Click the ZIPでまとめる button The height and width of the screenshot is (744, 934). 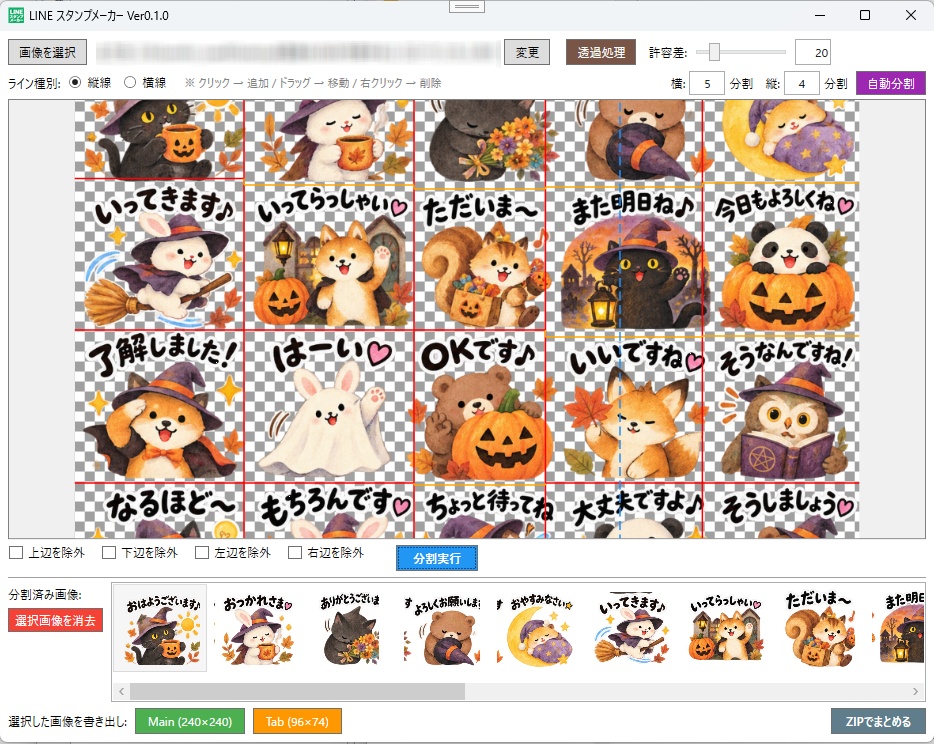pos(878,721)
